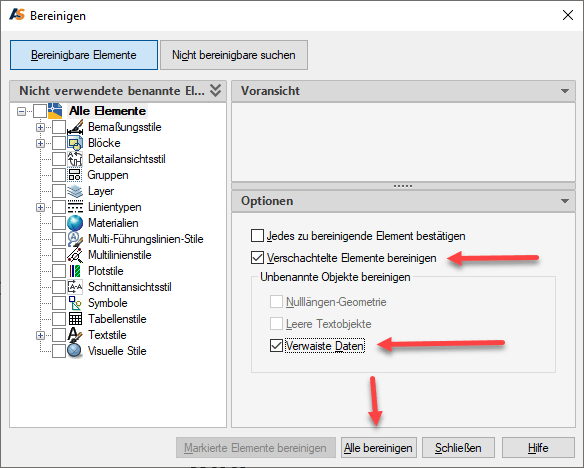Click the Alle bereinigen button
The image size is (584, 468).
point(378,448)
